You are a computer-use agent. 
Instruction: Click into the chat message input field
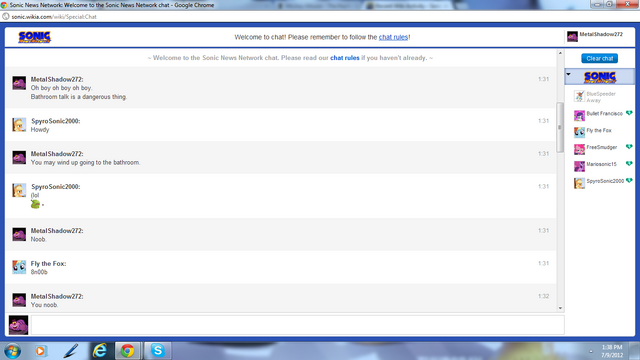click(298, 325)
